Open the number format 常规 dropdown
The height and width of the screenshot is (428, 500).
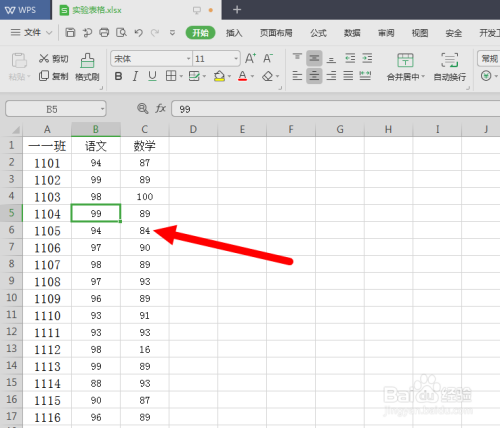489,59
